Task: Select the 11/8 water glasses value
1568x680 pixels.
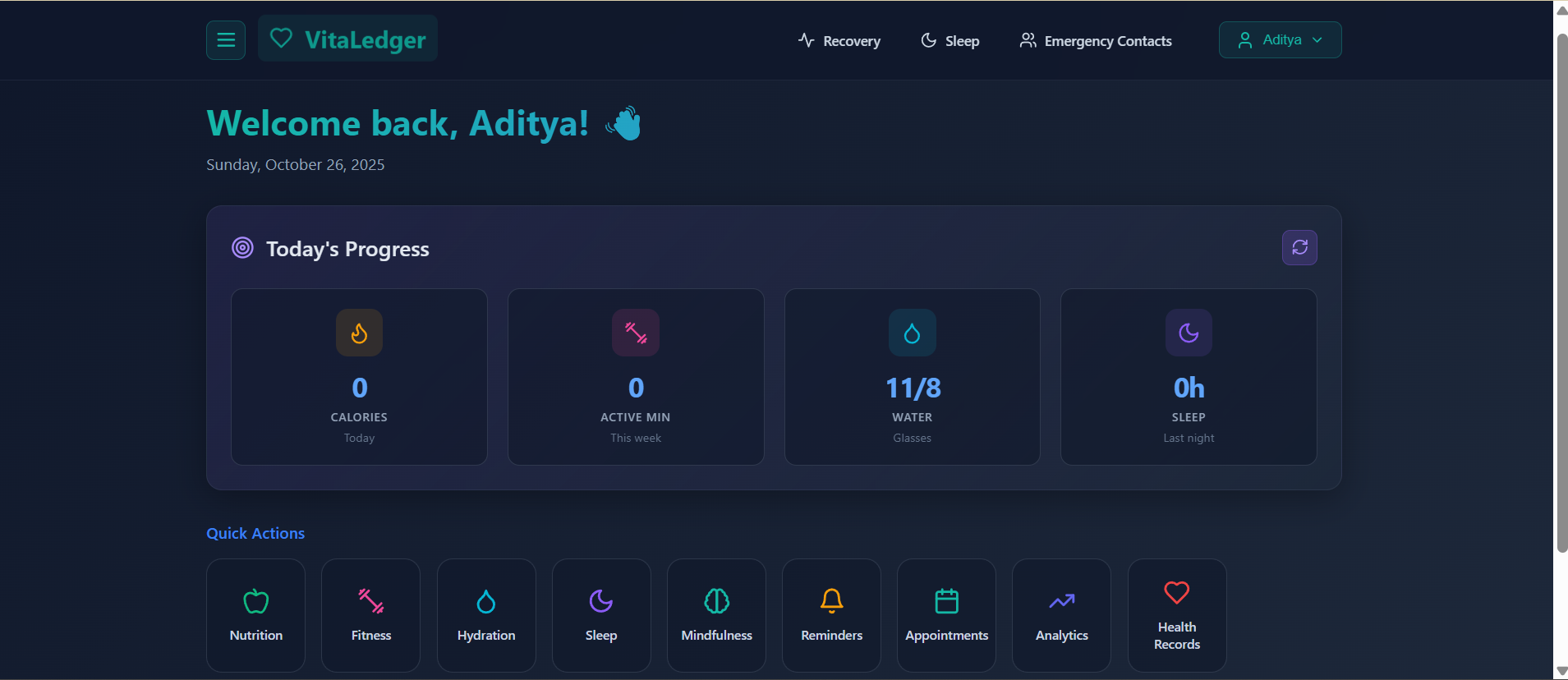Action: point(913,388)
